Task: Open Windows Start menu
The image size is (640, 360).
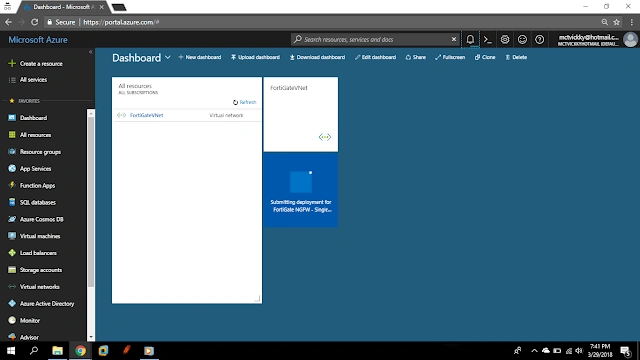Action: (11, 351)
